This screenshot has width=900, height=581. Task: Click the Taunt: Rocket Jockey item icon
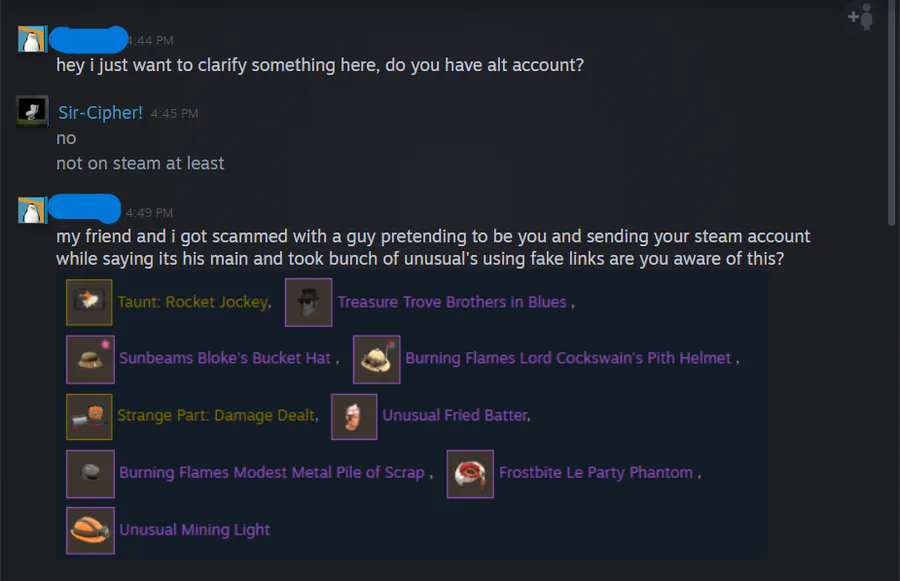pyautogui.click(x=89, y=302)
